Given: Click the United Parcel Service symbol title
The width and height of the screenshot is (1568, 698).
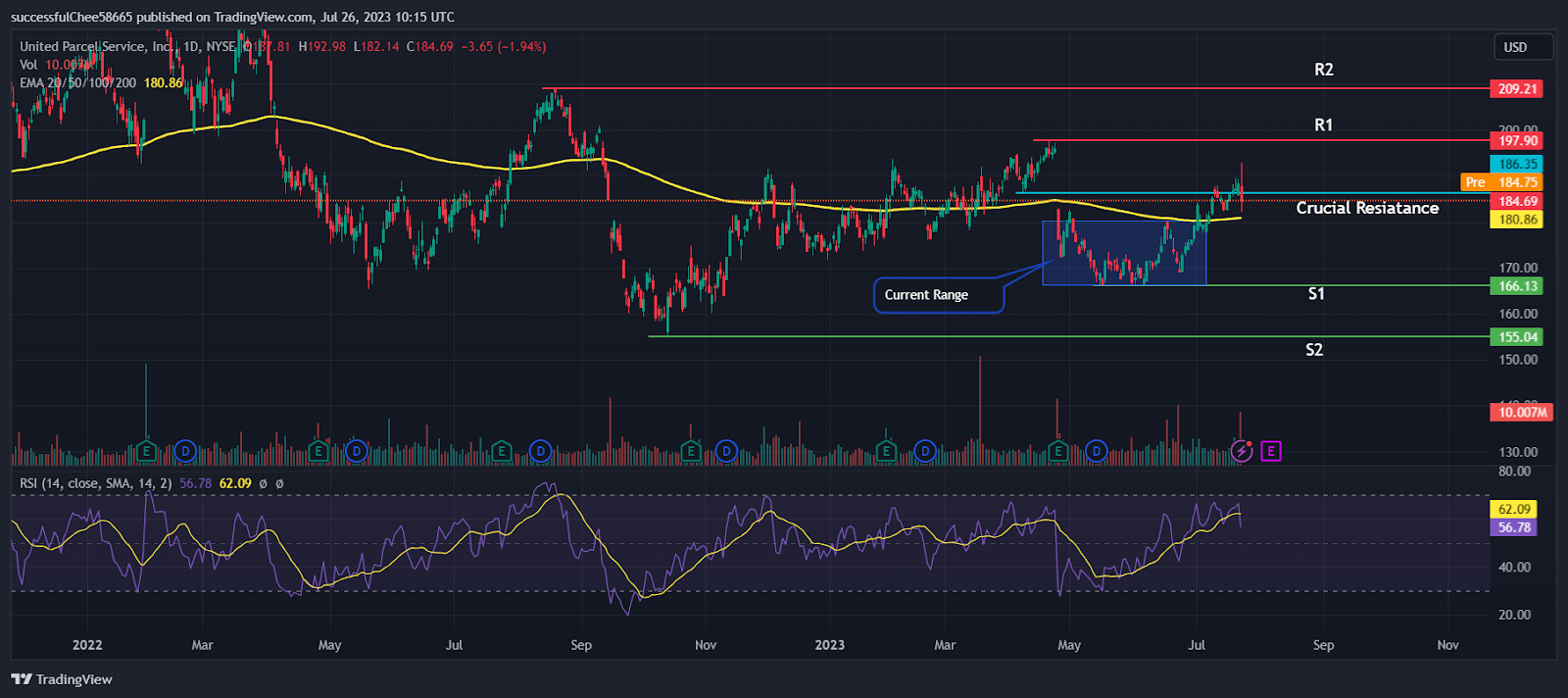Looking at the screenshot, I should click(x=97, y=46).
